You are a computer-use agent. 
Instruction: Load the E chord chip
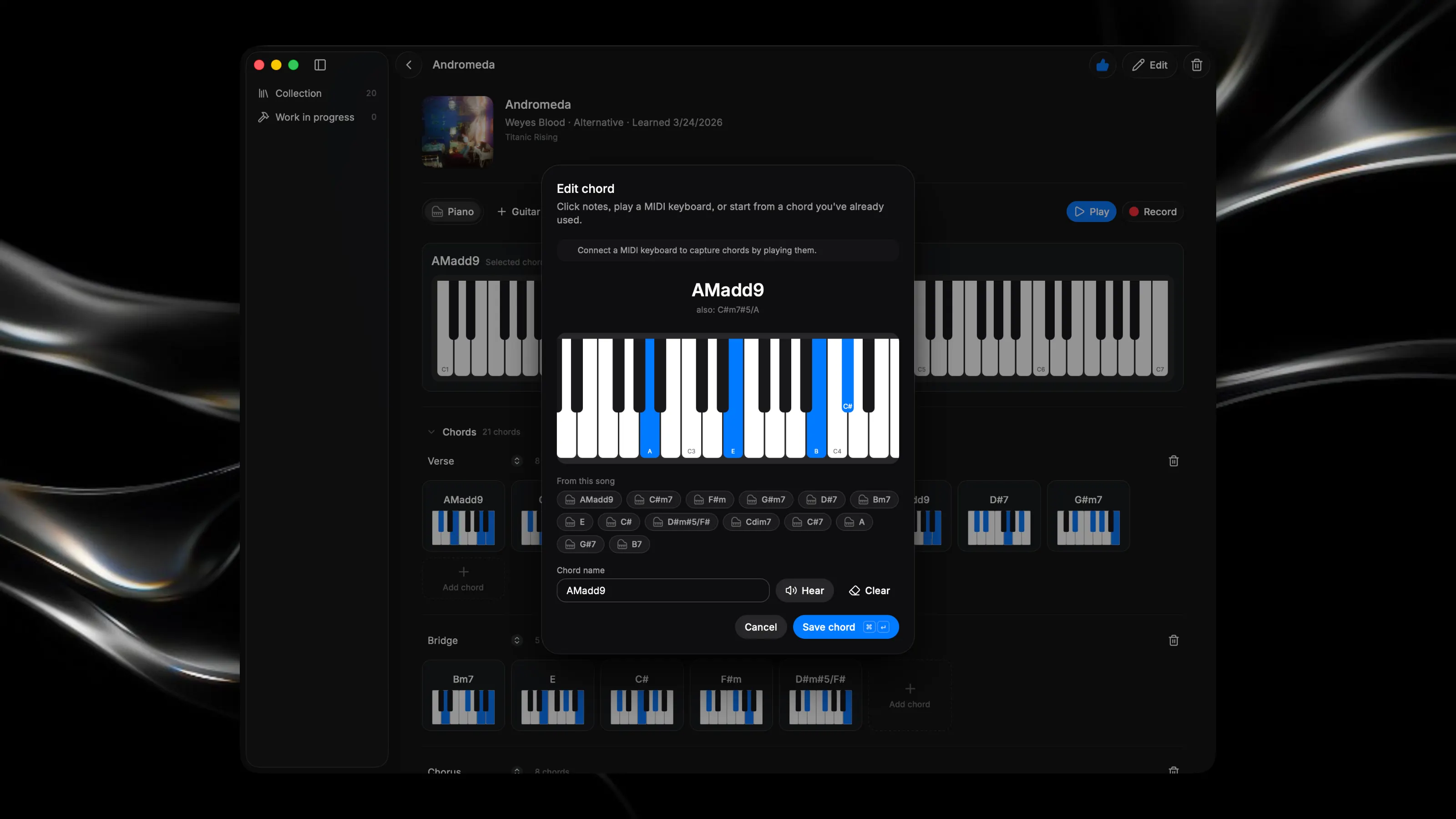(575, 522)
